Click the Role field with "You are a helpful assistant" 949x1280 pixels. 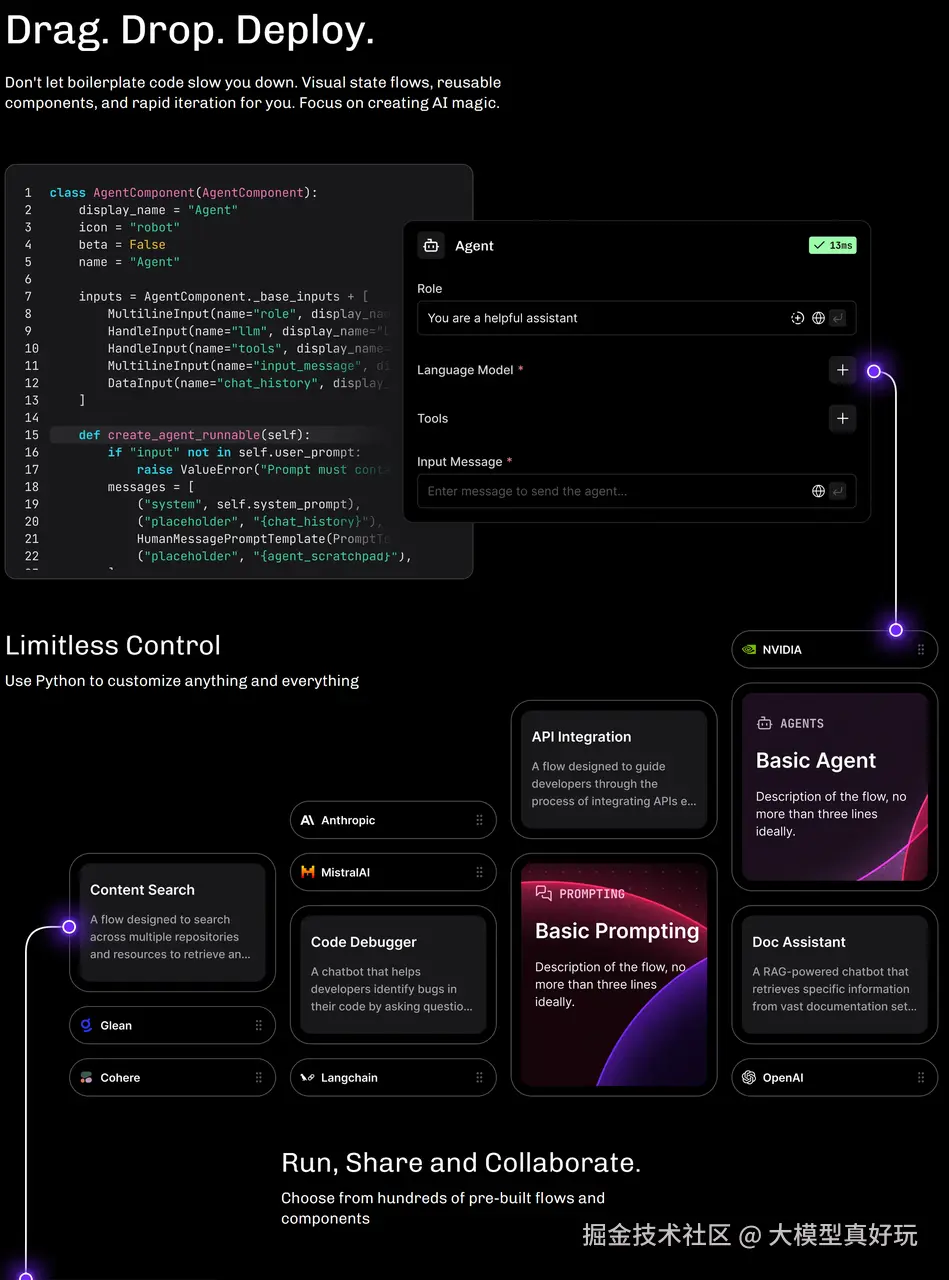tap(636, 318)
